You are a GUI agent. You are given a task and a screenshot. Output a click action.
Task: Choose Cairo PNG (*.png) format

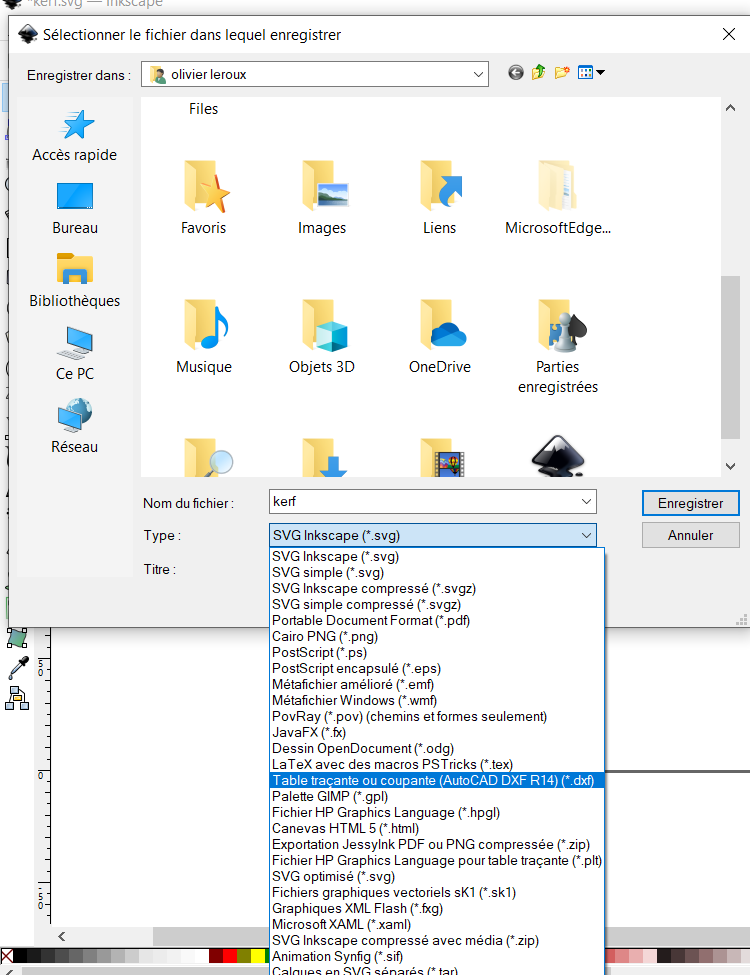pyautogui.click(x=437, y=637)
